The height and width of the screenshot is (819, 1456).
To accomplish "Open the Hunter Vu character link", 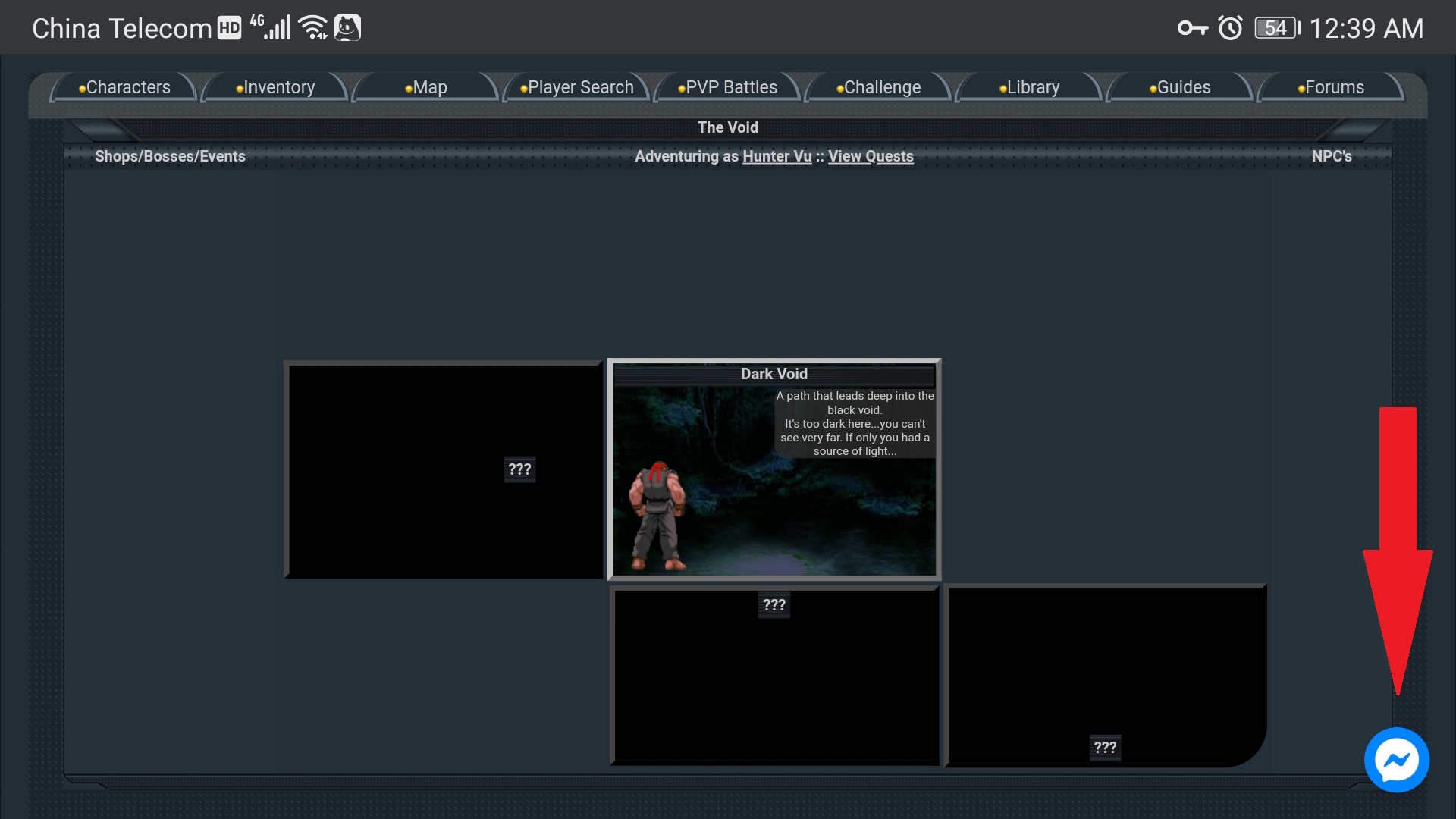I will click(x=777, y=156).
